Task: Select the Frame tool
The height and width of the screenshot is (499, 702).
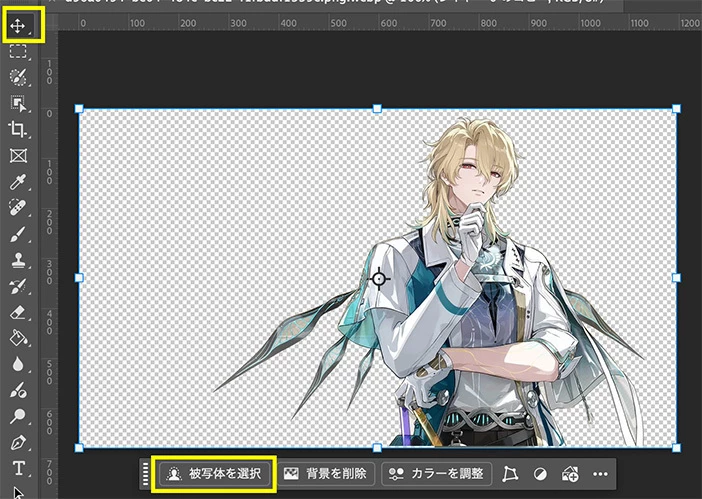Action: coord(18,156)
